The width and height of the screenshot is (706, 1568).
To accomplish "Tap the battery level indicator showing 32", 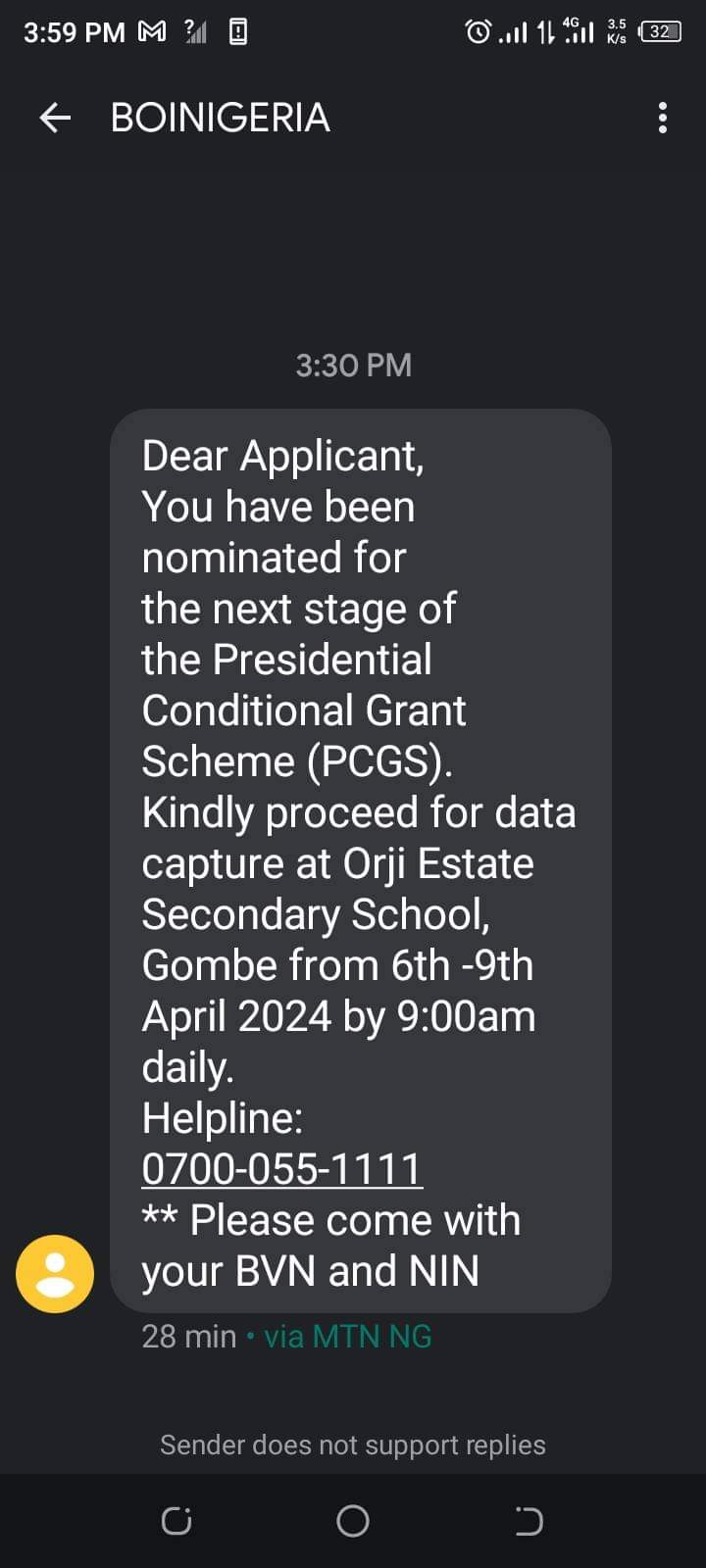I will [x=660, y=32].
